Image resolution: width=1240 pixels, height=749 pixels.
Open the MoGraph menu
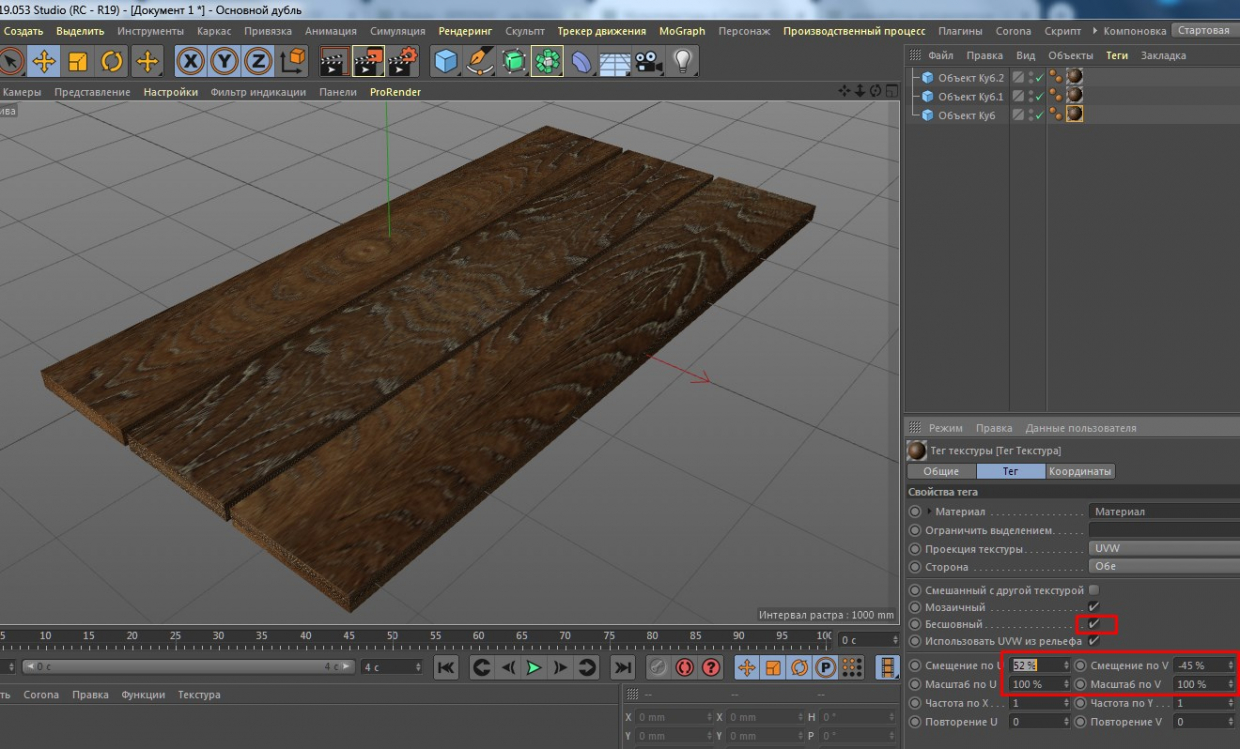(682, 31)
